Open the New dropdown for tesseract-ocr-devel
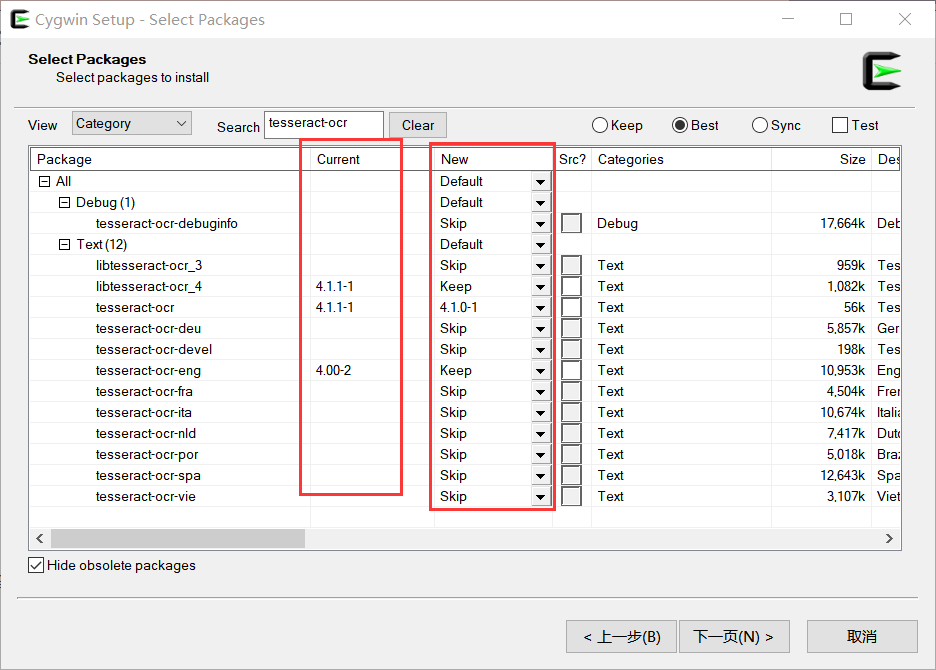Viewport: 936px width, 670px height. coord(540,349)
